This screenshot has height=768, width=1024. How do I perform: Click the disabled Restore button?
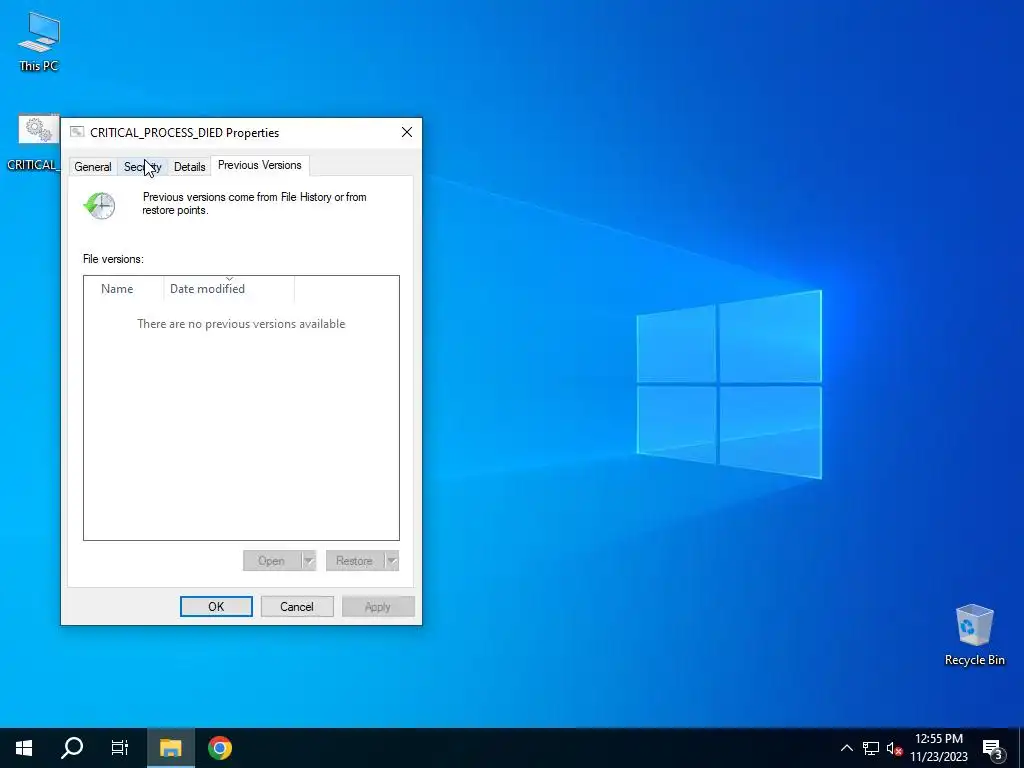coord(355,560)
